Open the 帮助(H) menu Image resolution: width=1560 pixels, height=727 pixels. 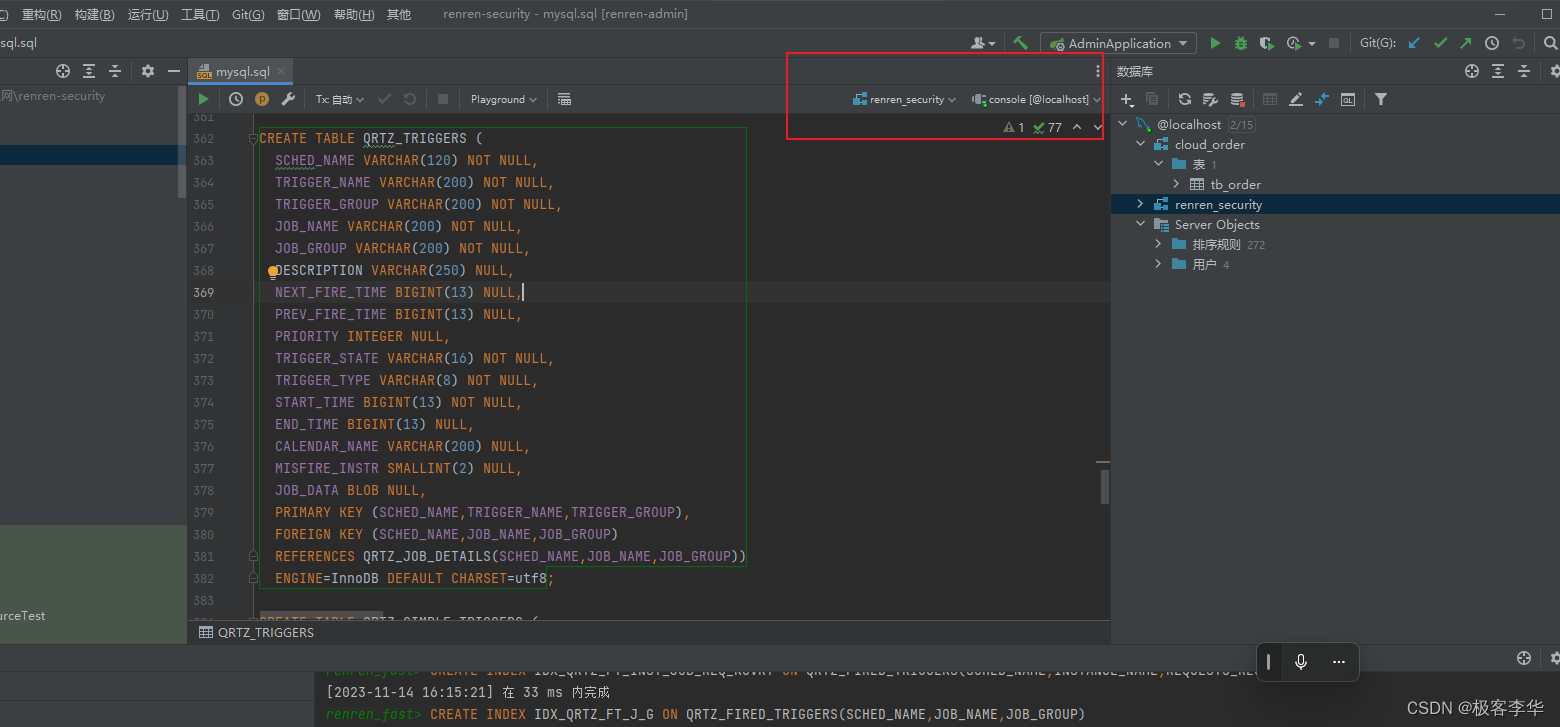tap(354, 15)
